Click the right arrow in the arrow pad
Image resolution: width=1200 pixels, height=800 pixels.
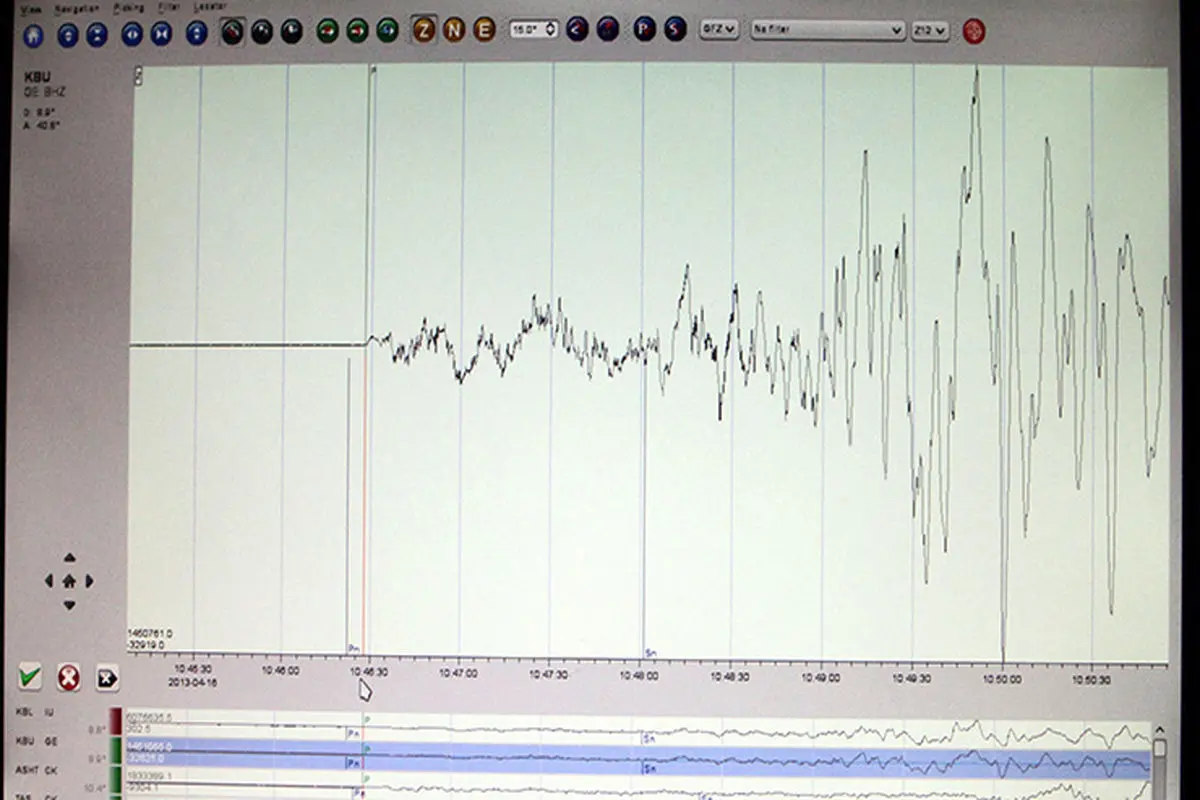pos(90,581)
